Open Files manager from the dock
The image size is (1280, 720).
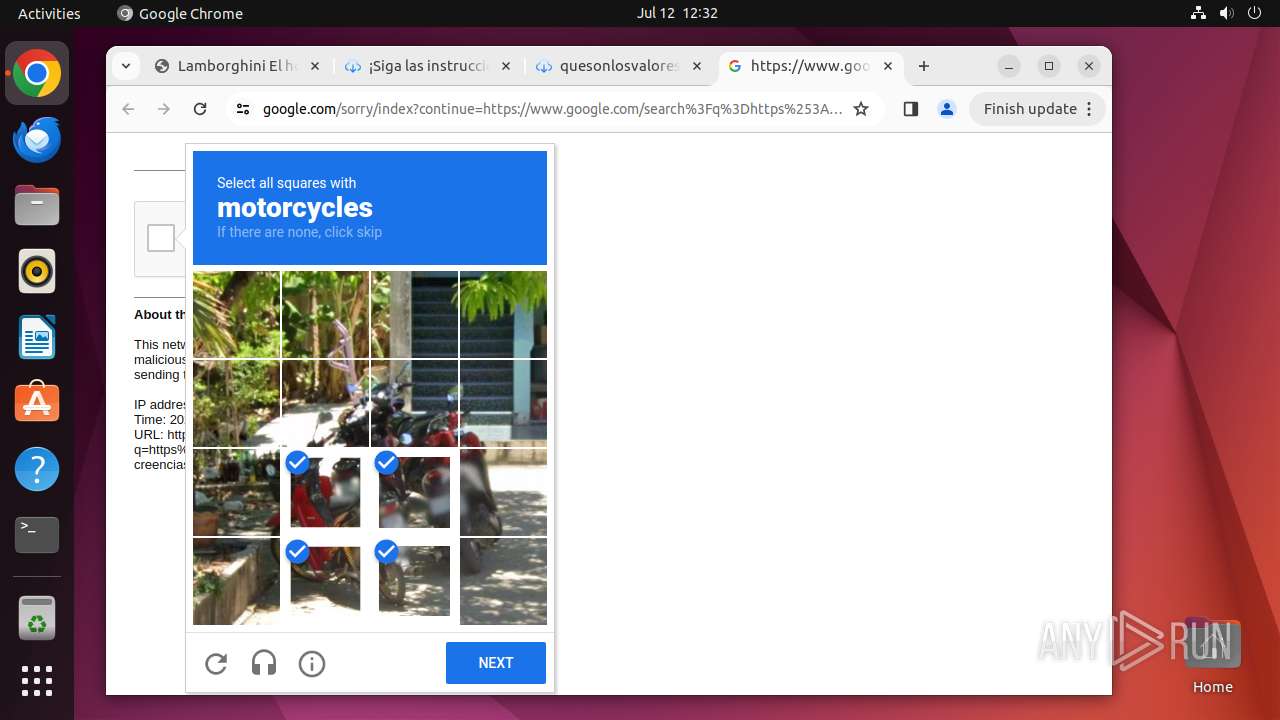[x=37, y=206]
